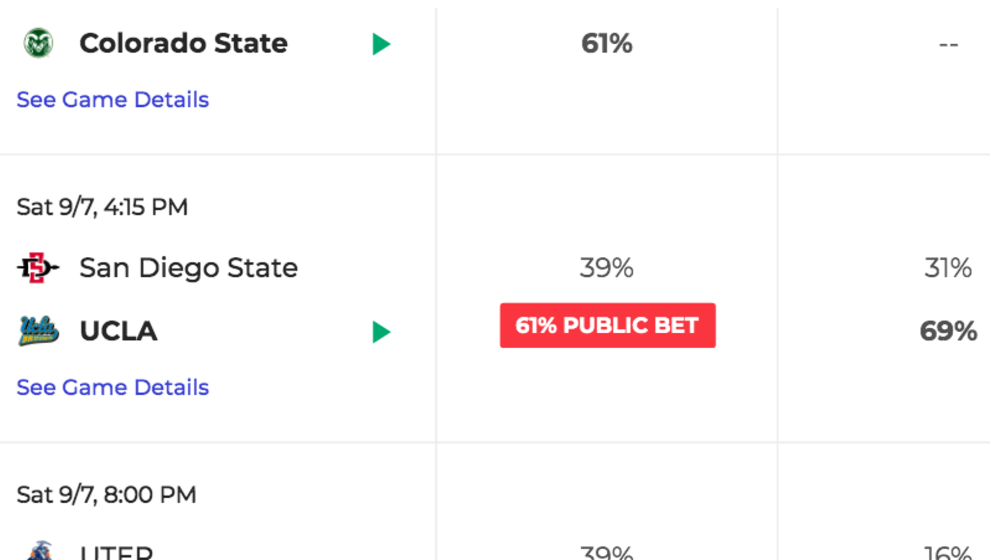Click green arrow next to Colorado State
This screenshot has height=560, width=992.
pos(381,44)
